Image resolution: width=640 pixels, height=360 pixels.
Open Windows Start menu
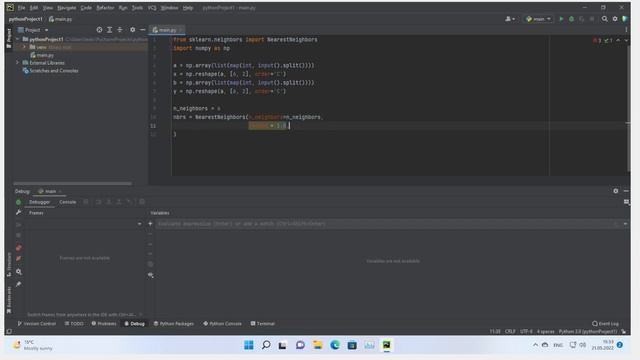pos(249,345)
